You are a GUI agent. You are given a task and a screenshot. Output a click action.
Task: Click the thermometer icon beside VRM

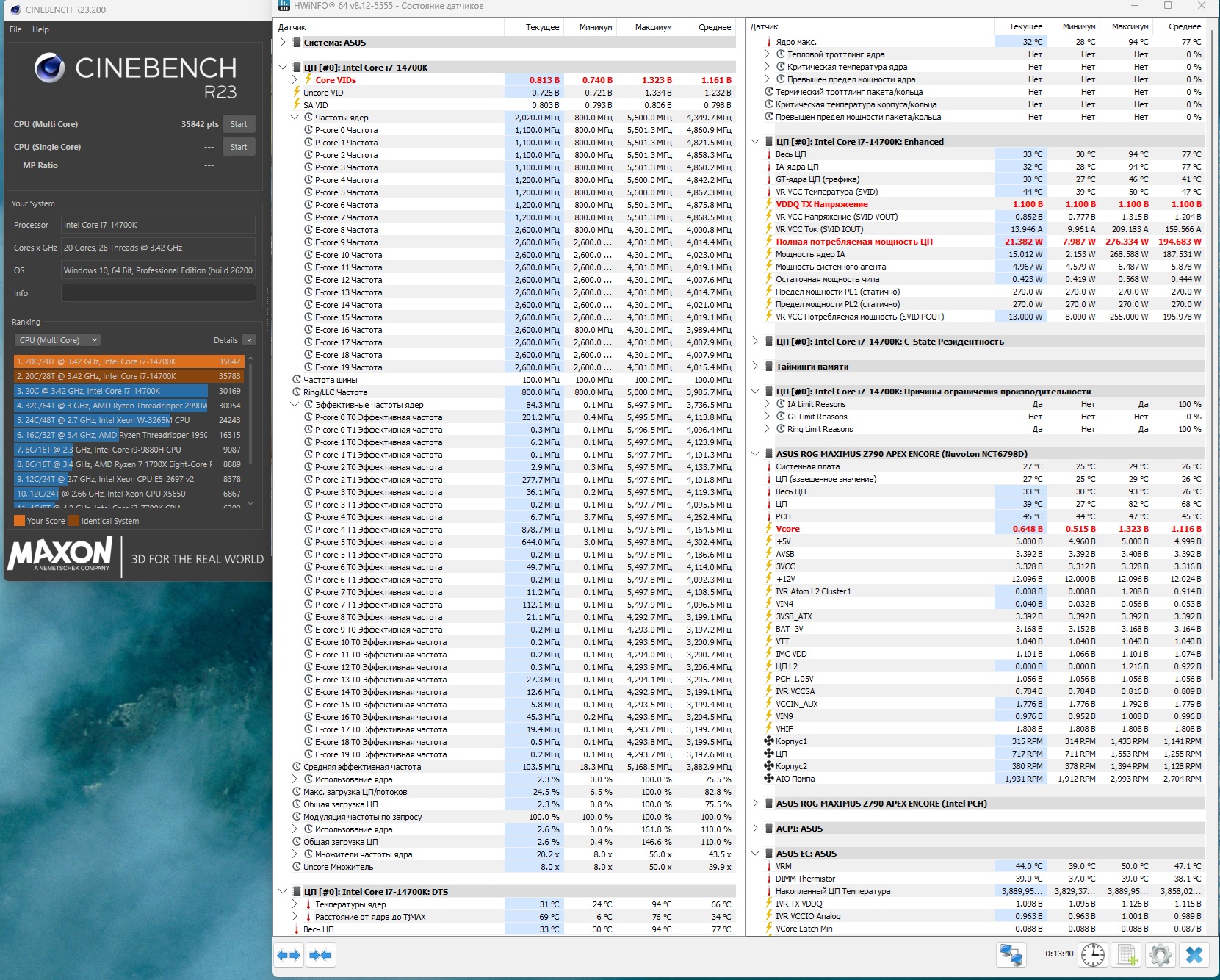(769, 866)
